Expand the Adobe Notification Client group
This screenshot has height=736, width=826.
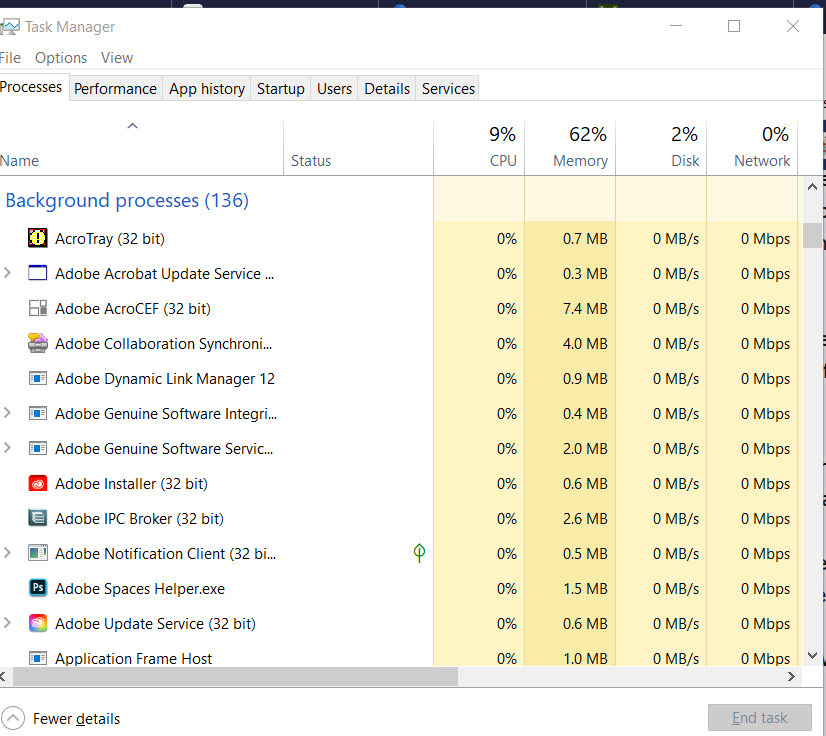(7, 553)
